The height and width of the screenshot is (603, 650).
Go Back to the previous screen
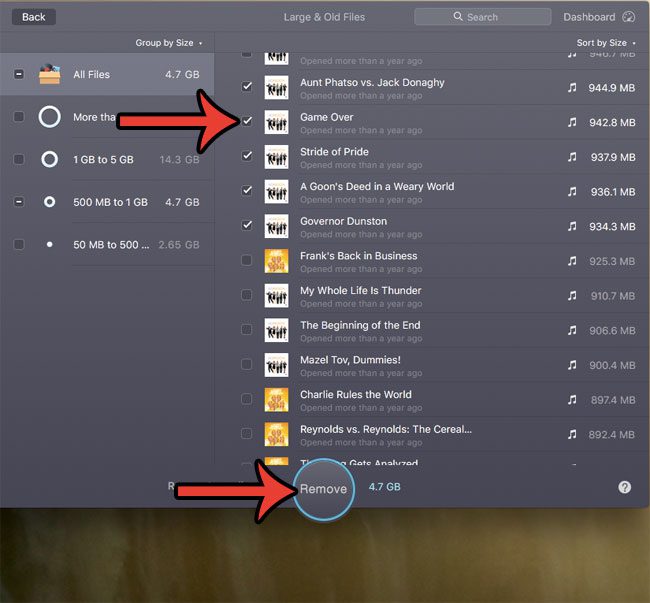click(x=33, y=17)
